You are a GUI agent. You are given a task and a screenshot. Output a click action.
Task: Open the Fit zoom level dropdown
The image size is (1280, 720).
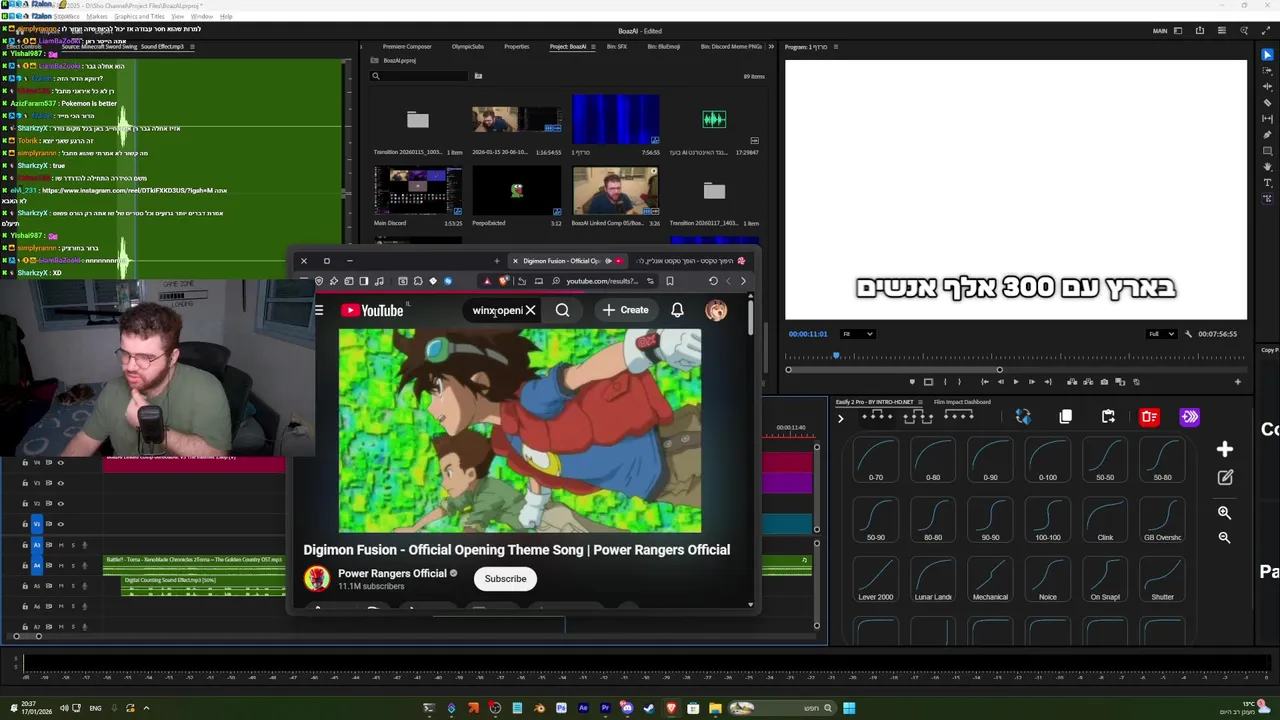(857, 334)
